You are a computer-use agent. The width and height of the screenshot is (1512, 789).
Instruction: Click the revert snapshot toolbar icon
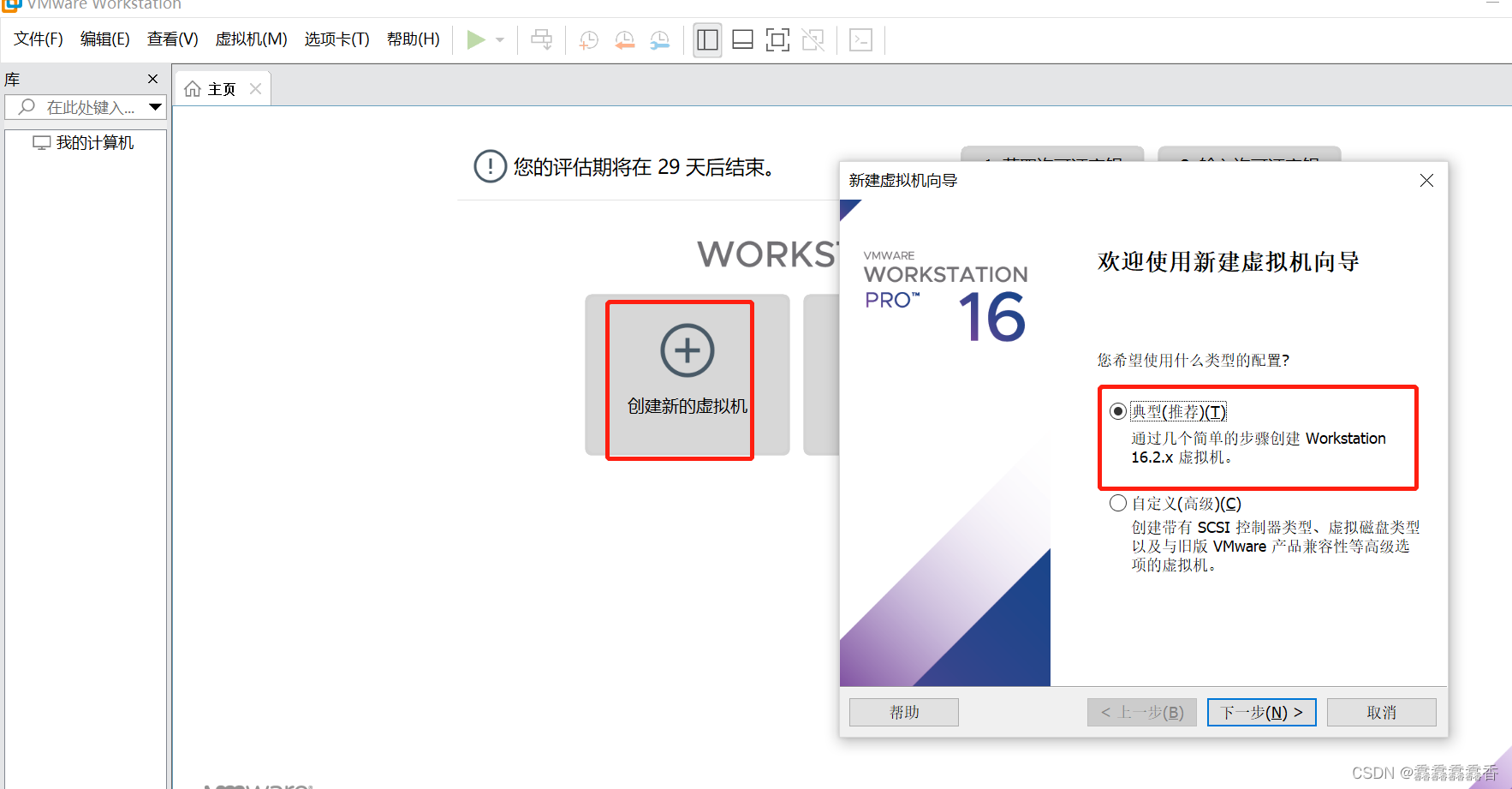(x=625, y=39)
